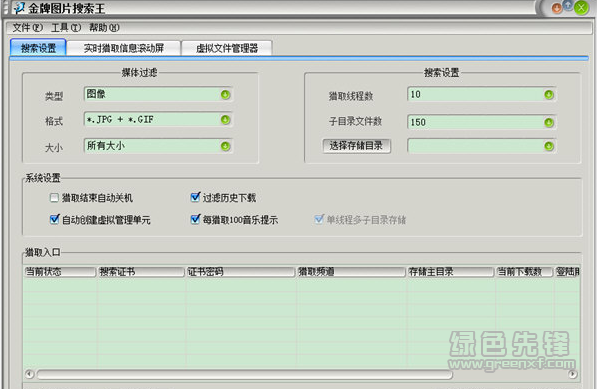Screen dimensions: 597x389
Task: Click the 类型 field showing 图像
Action: click(158, 94)
